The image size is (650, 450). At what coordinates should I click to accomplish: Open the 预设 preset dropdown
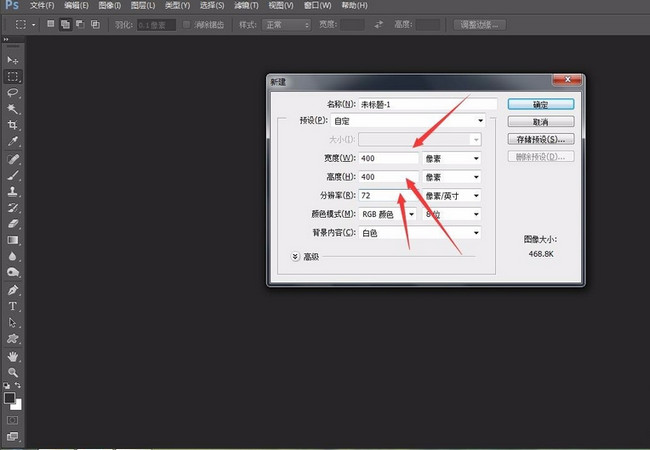pos(408,121)
